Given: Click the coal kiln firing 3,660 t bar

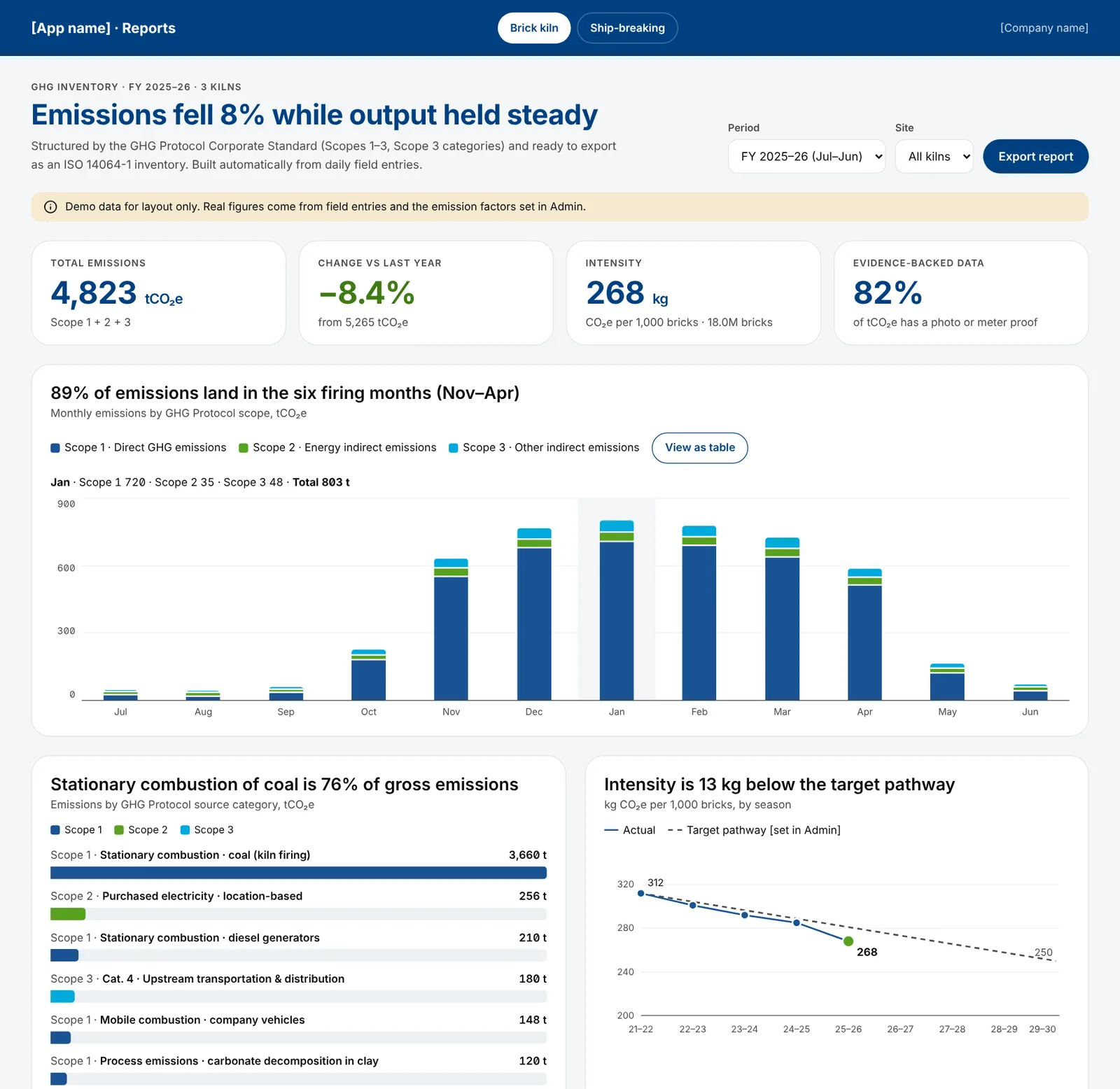Looking at the screenshot, I should [298, 873].
